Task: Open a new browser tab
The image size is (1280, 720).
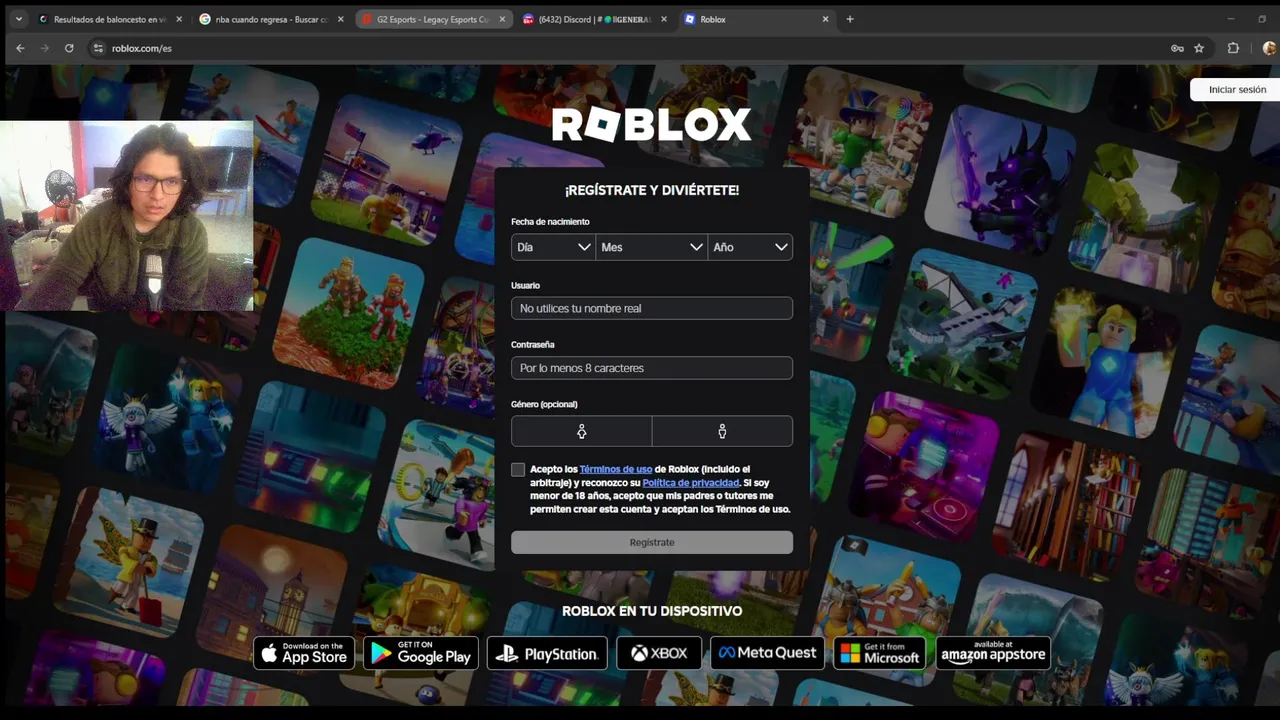Action: (850, 19)
